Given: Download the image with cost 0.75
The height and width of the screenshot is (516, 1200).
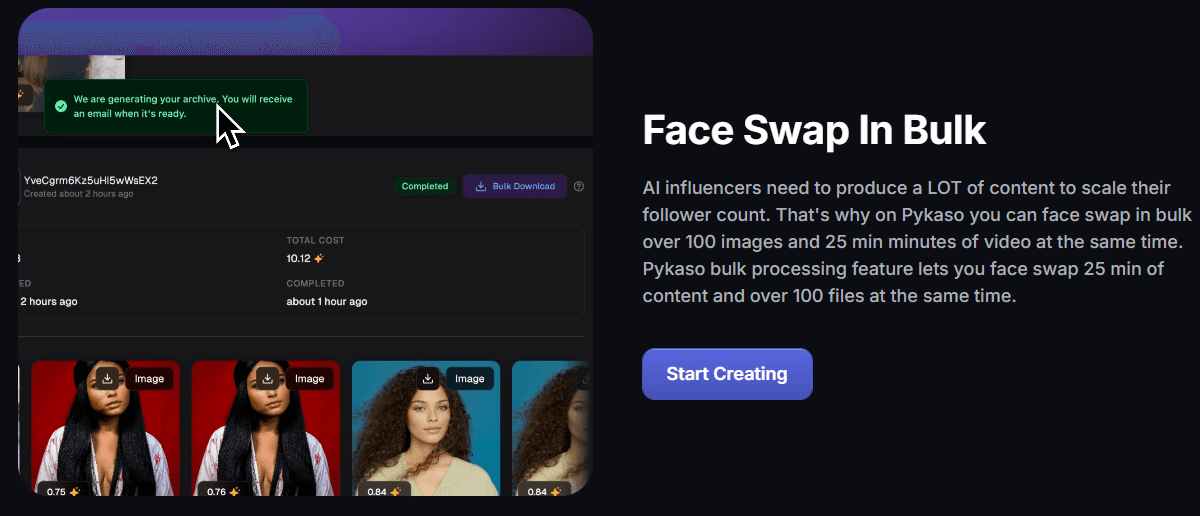Looking at the screenshot, I should pos(108,378).
